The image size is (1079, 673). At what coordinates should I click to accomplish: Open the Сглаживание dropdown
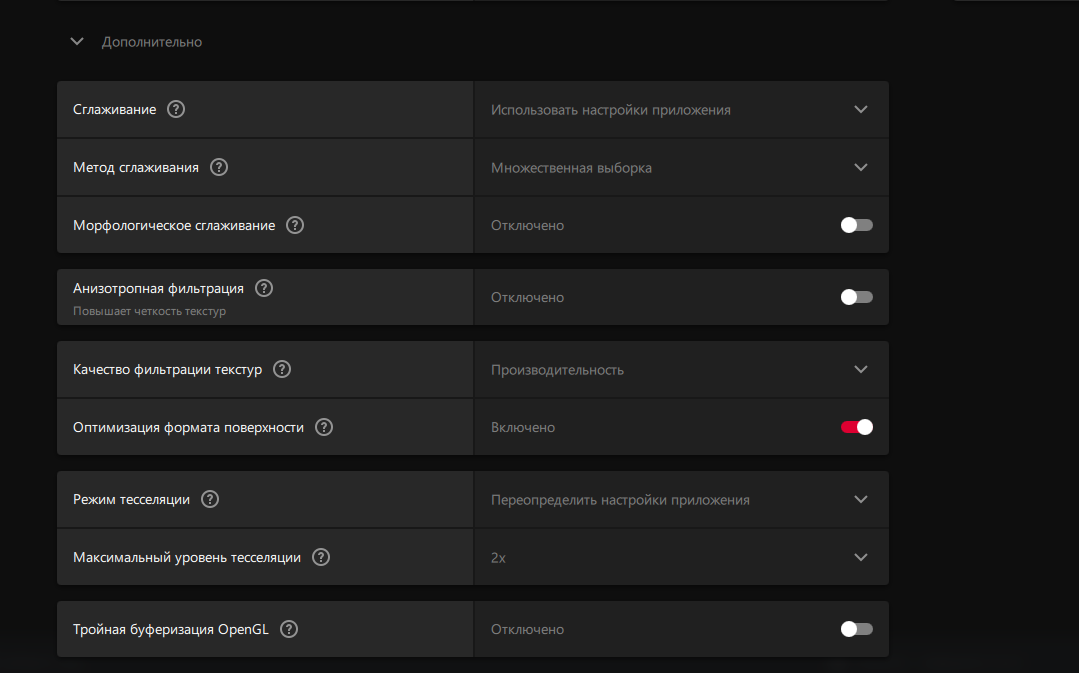tap(680, 109)
